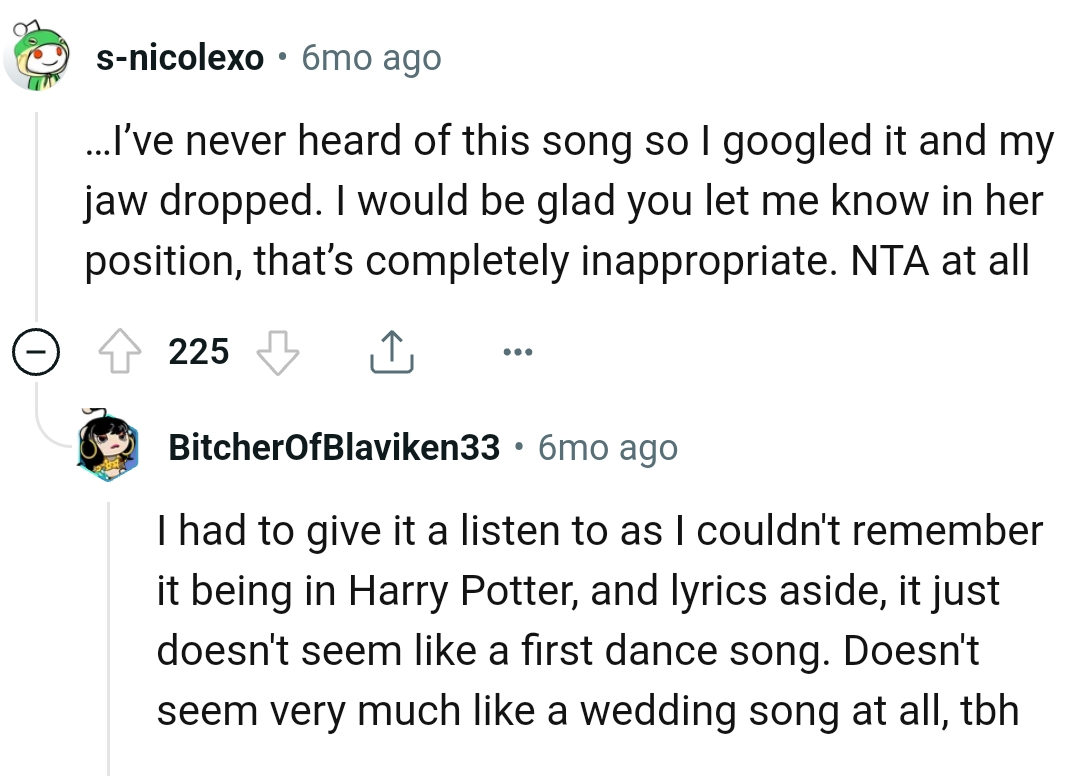This screenshot has width=1080, height=776.
Task: Open BitcherOfBlaviken33's profile
Action: (x=331, y=448)
